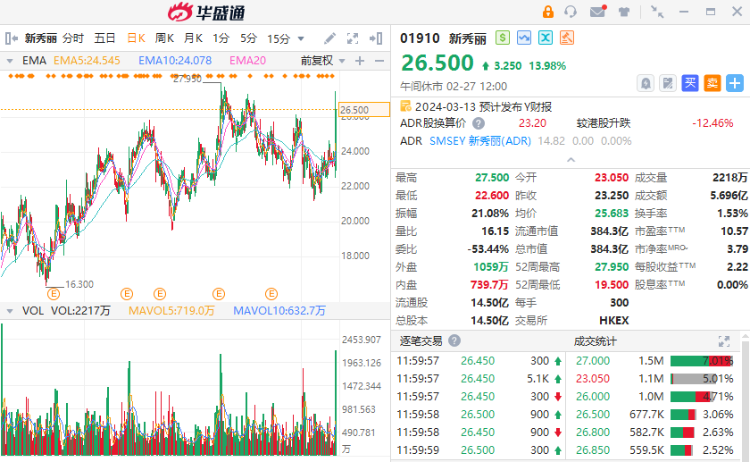Click the EMA10:24.078 indicator label

[175, 61]
